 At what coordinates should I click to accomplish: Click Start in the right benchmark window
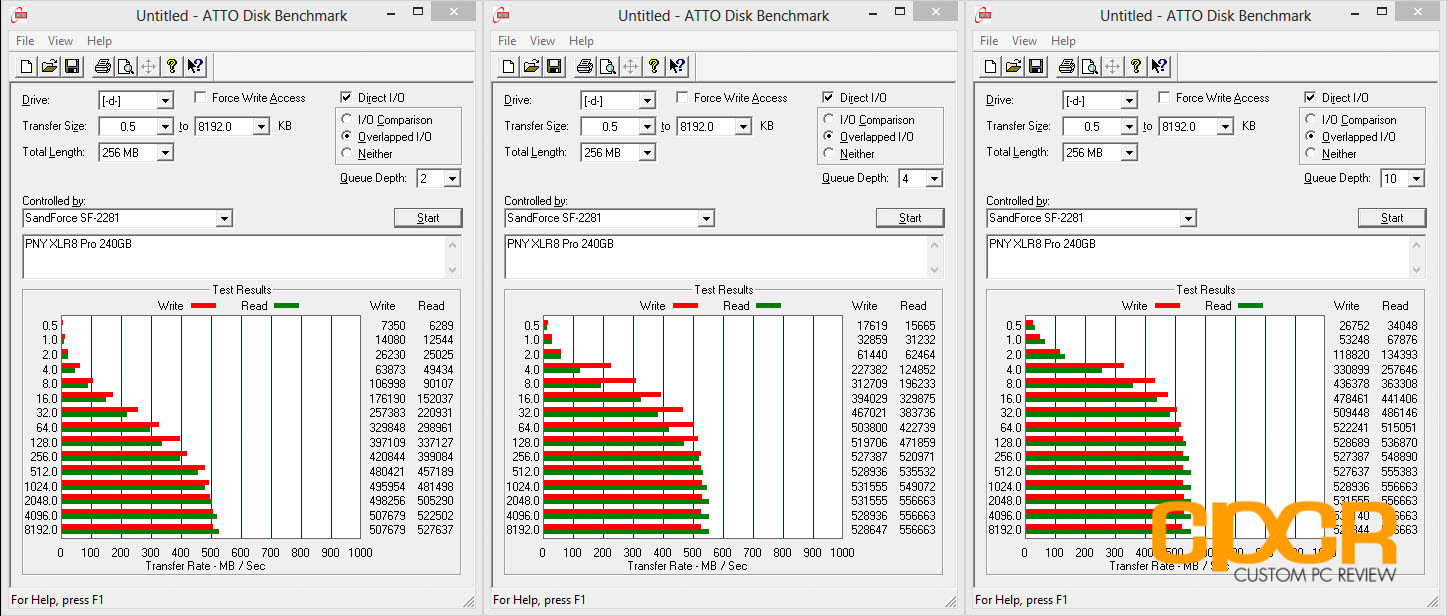(x=1392, y=218)
